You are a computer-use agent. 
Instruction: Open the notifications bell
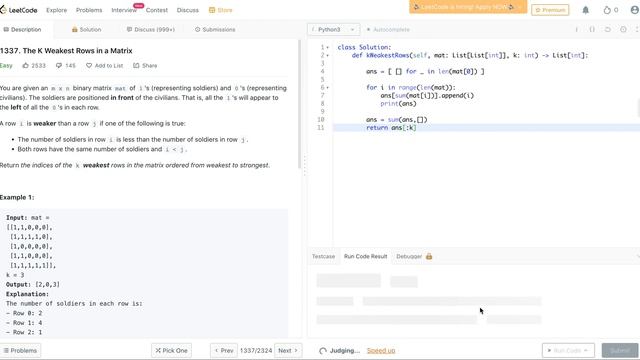coord(585,10)
